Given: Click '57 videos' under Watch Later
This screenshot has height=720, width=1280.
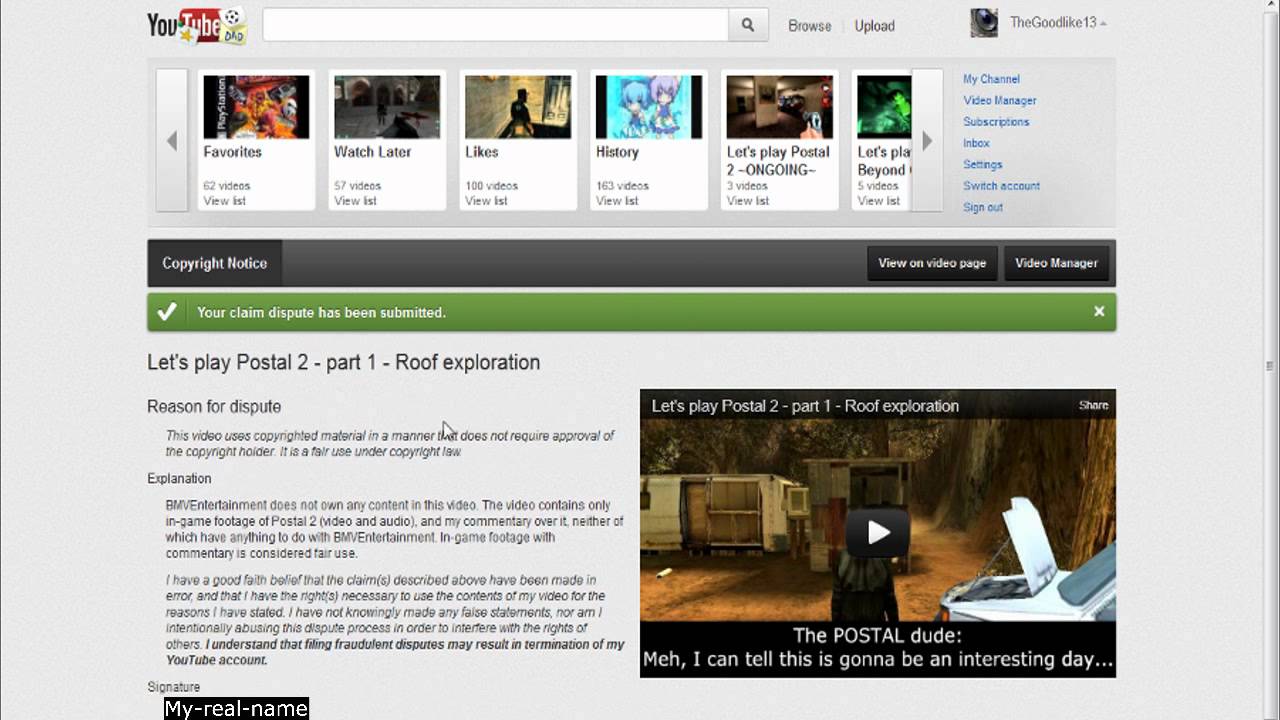Looking at the screenshot, I should (x=358, y=186).
